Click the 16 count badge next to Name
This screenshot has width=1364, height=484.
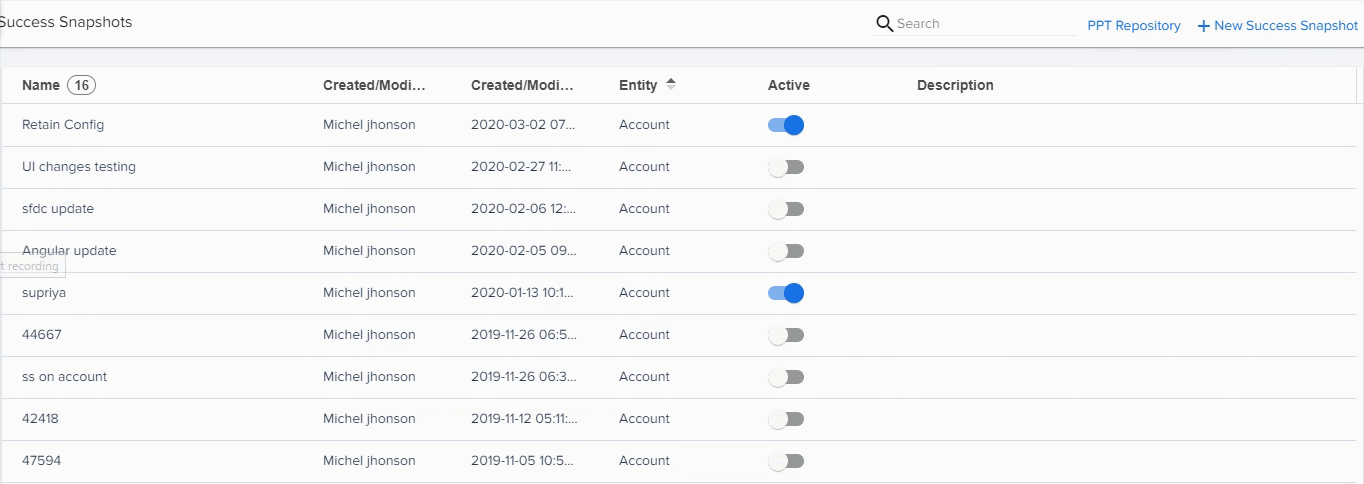point(81,85)
